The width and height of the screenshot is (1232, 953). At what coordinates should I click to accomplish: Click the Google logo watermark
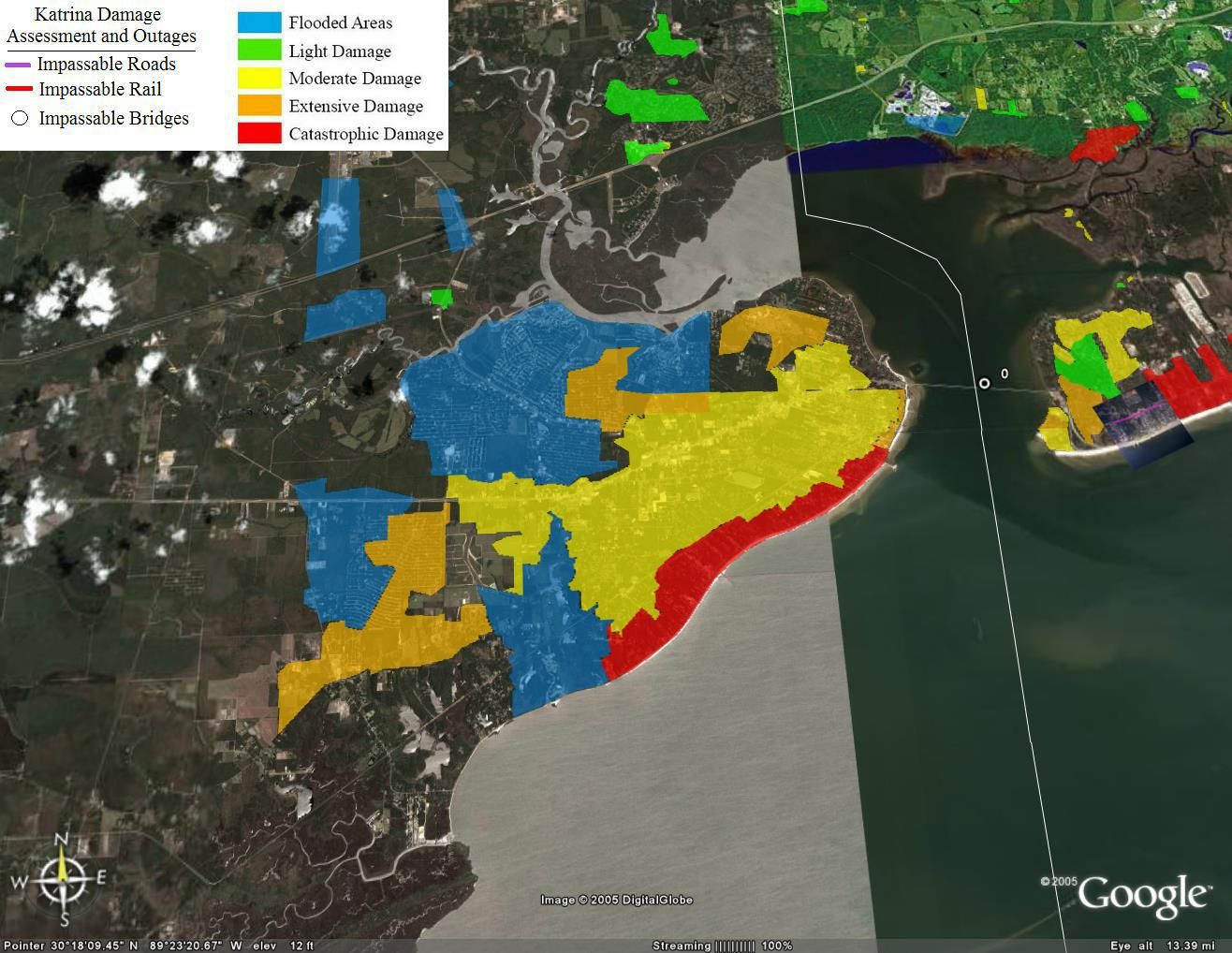point(1142,895)
